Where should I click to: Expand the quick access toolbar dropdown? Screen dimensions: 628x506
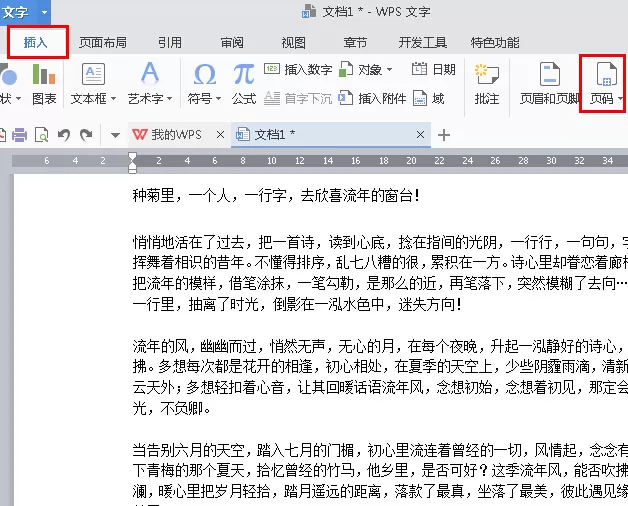[x=115, y=135]
